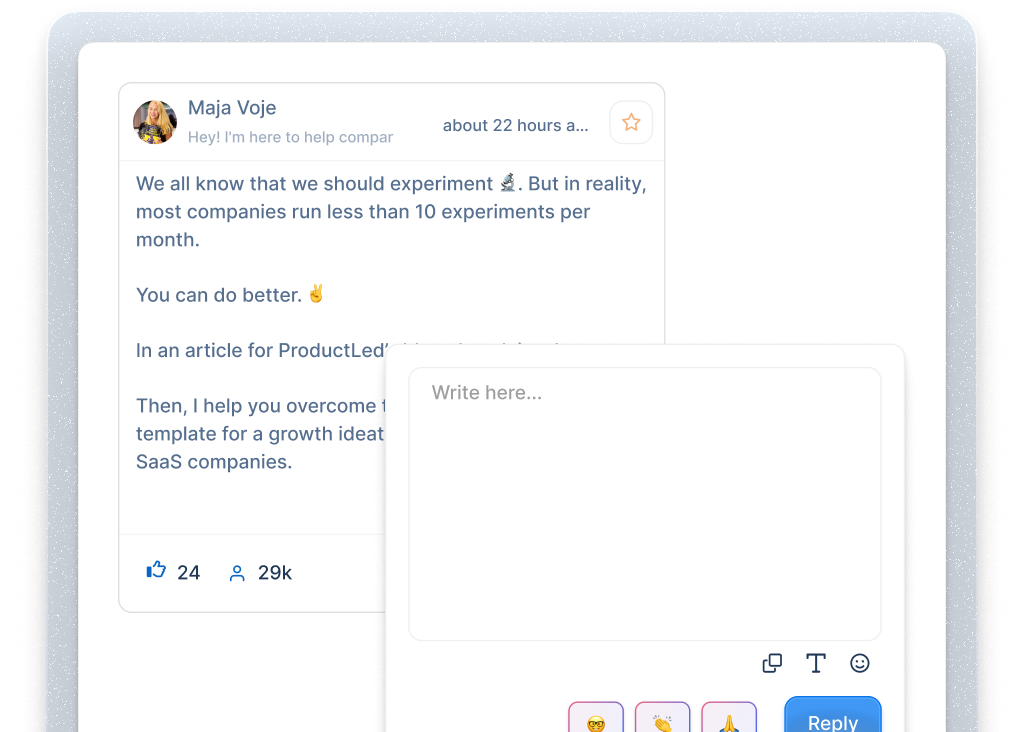Open Maja Voje's profile picture
1024x732 pixels.
[x=155, y=123]
